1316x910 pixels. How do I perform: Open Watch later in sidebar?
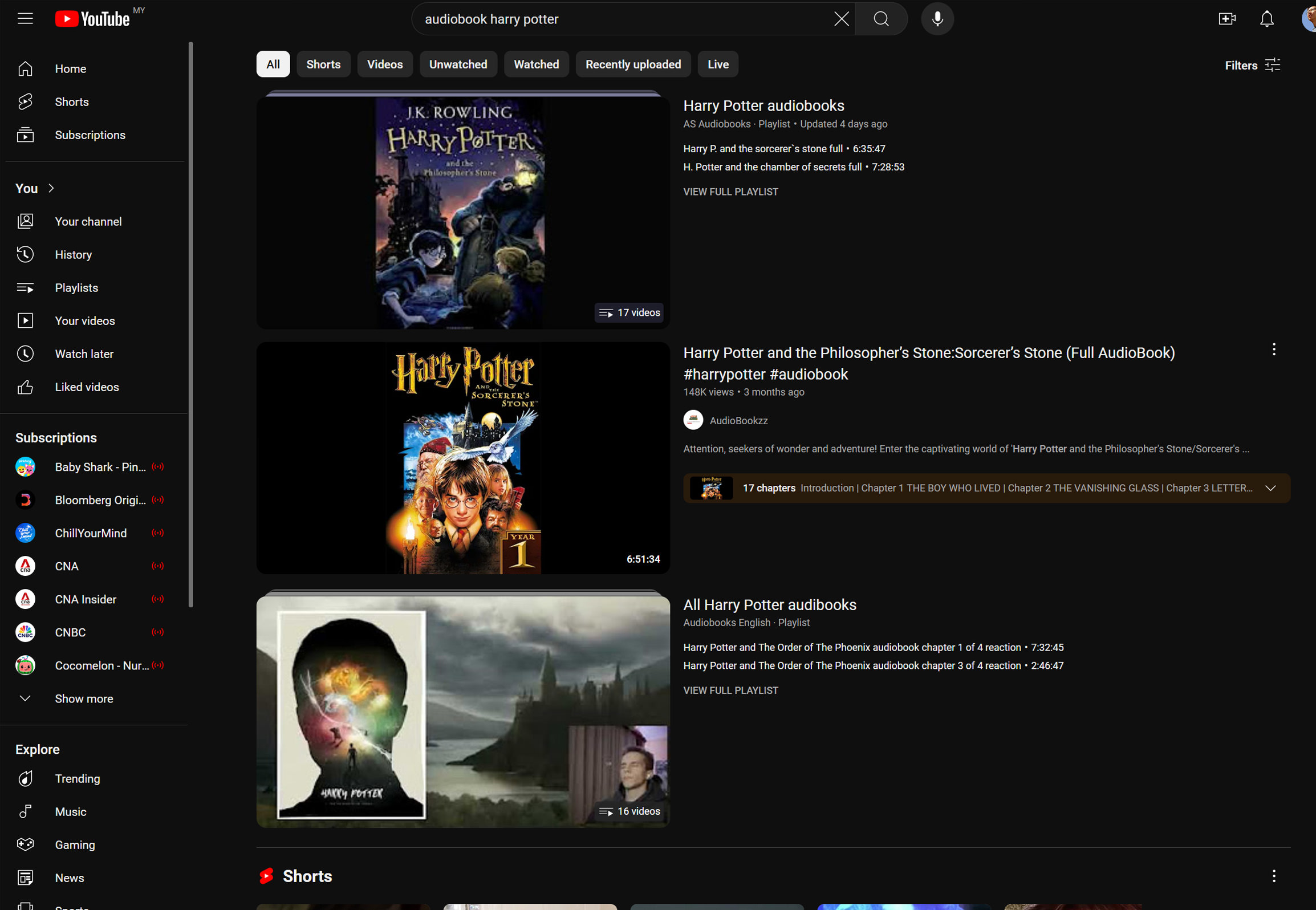coord(84,354)
